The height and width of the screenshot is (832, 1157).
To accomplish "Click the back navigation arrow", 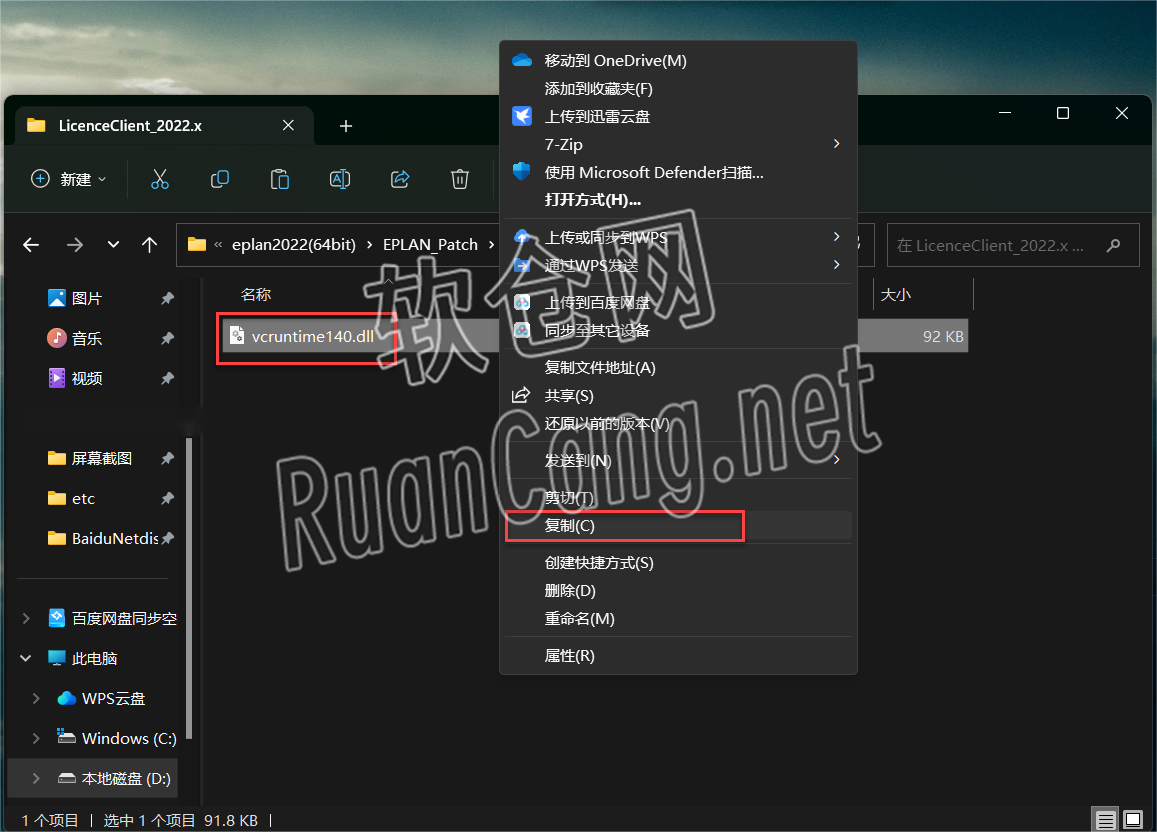I will 31,244.
